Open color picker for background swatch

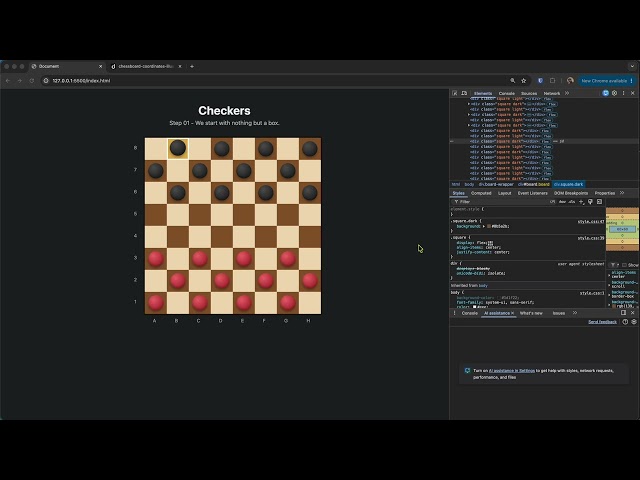point(489,226)
